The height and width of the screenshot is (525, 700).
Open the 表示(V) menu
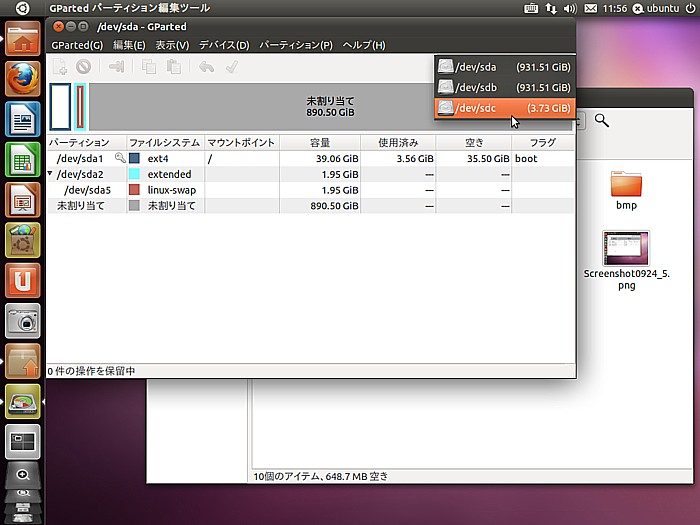click(x=172, y=45)
